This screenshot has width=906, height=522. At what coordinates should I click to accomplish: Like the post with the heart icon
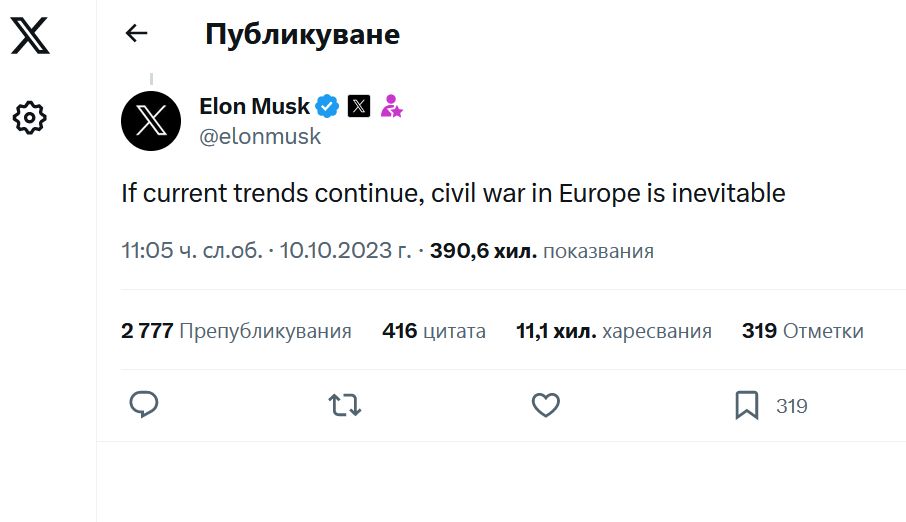click(544, 405)
